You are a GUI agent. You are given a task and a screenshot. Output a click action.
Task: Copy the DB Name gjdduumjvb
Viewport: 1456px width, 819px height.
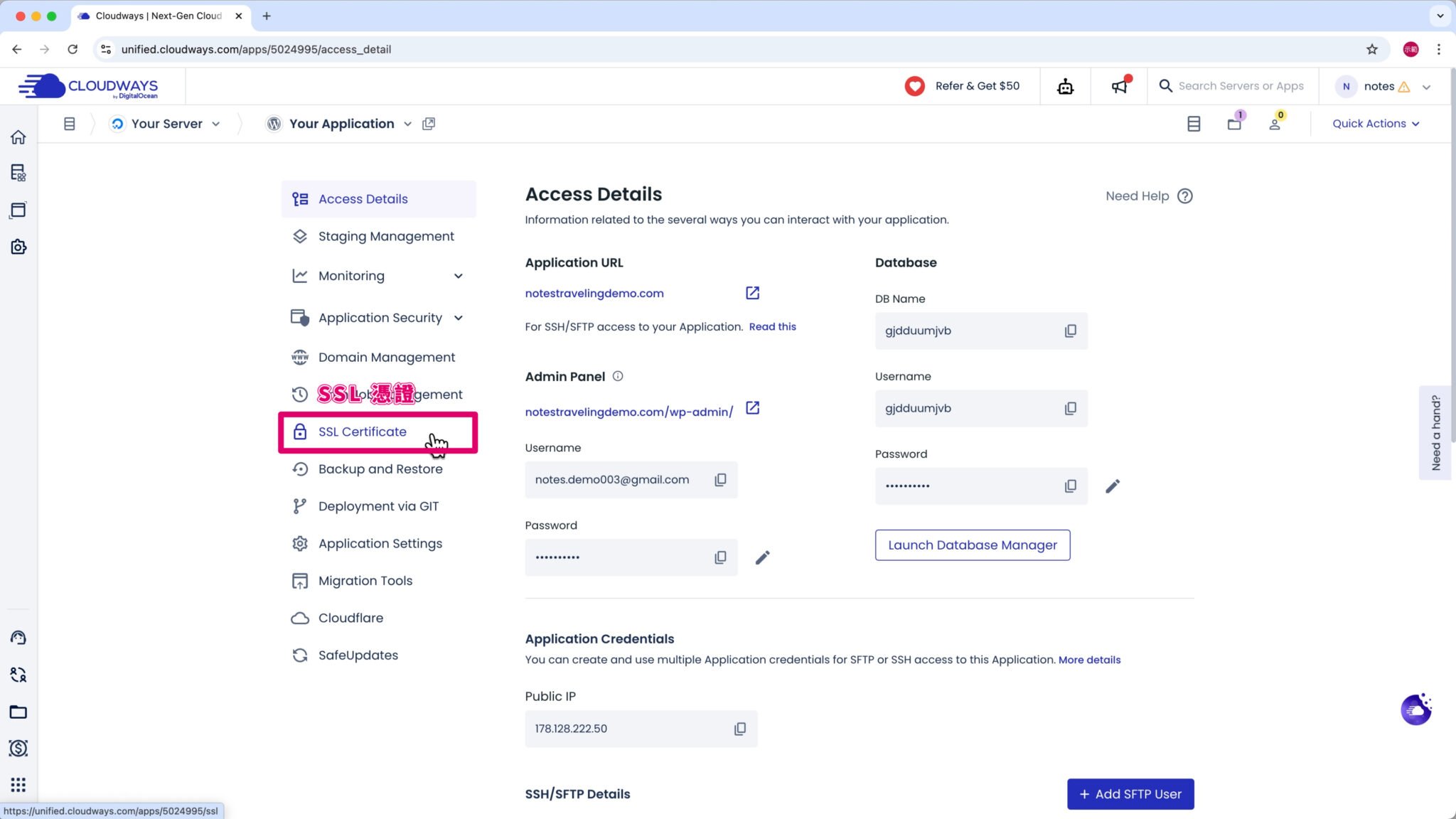(1071, 331)
